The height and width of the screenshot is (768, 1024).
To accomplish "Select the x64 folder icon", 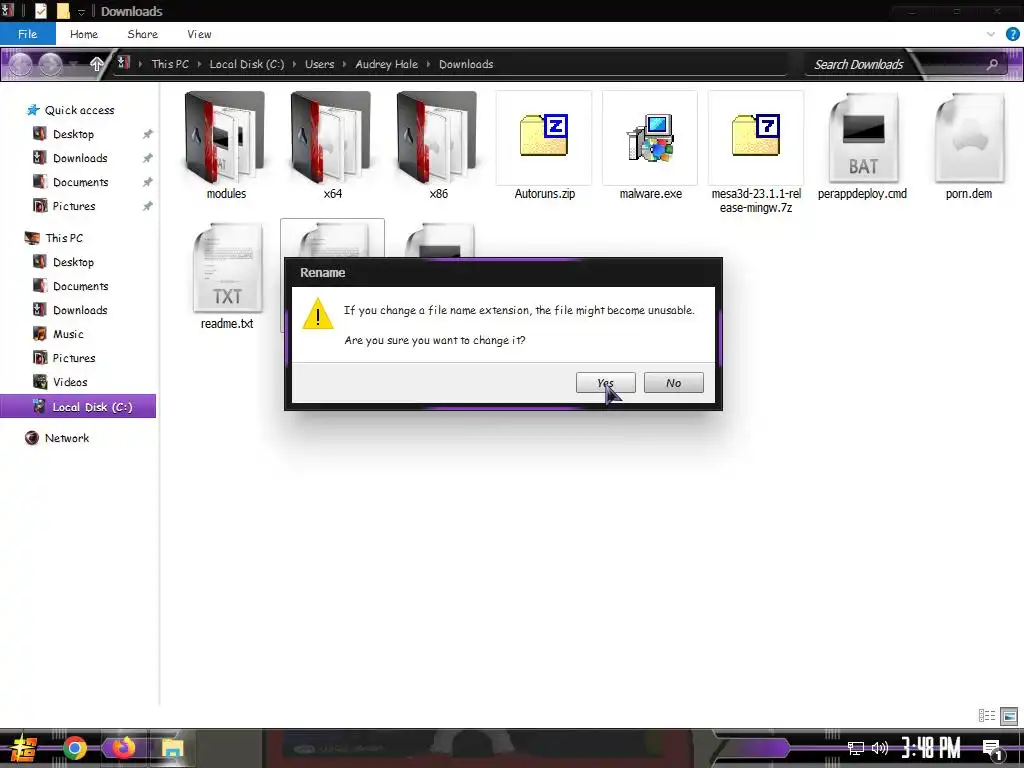I will [331, 137].
